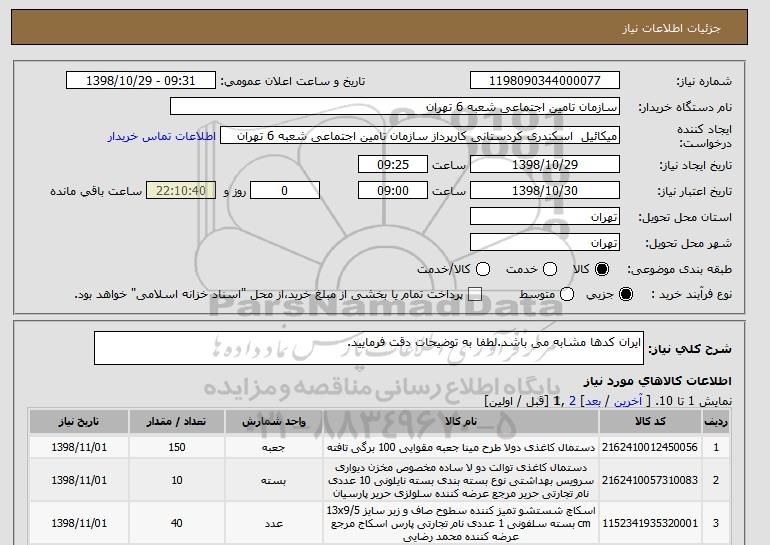Viewport: 770px width, 545px height.
Task: Select the جزیی purchase process option
Action: (626, 294)
